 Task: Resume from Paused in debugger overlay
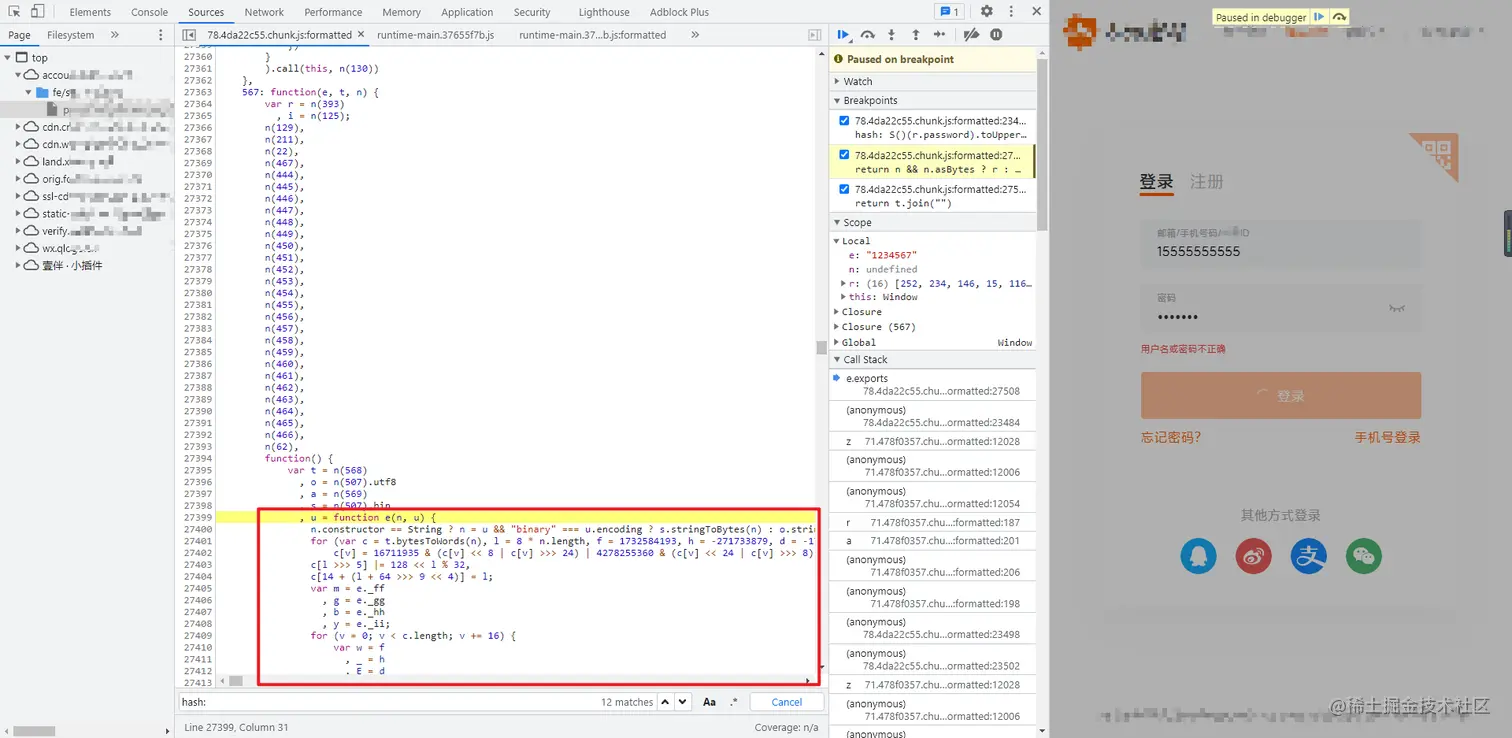click(1320, 17)
